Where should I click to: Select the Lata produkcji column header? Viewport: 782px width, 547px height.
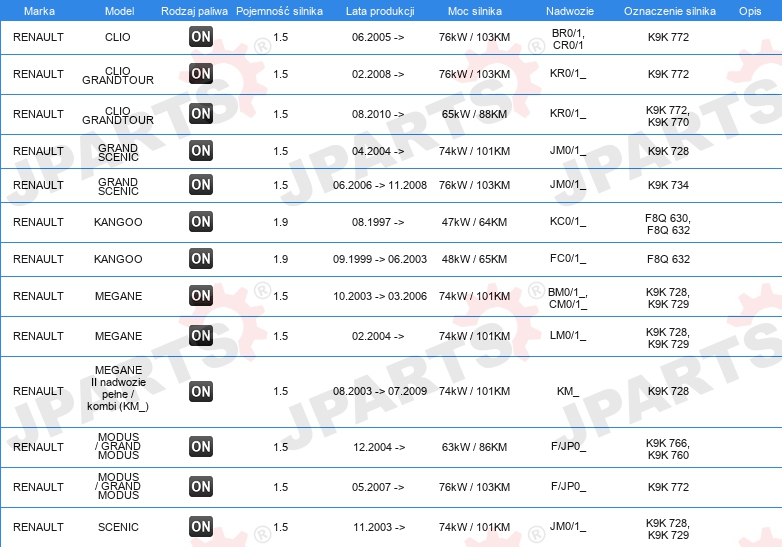click(380, 11)
